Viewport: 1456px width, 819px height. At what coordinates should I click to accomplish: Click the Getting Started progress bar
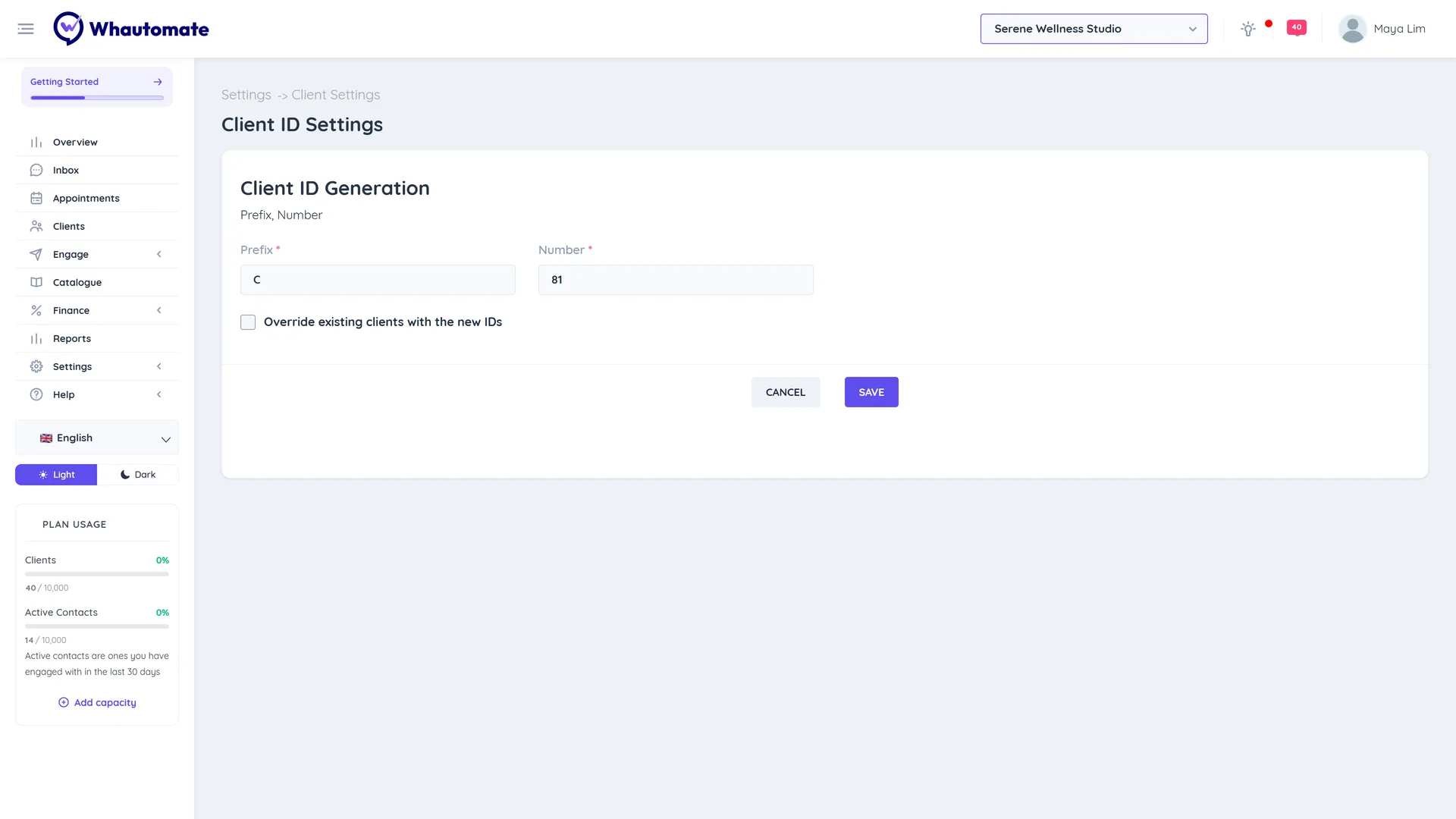coord(97,98)
